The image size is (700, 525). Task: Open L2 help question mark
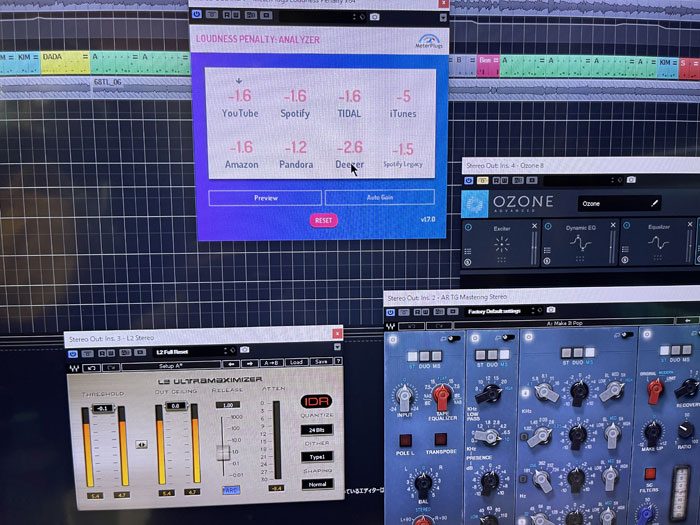tap(338, 361)
